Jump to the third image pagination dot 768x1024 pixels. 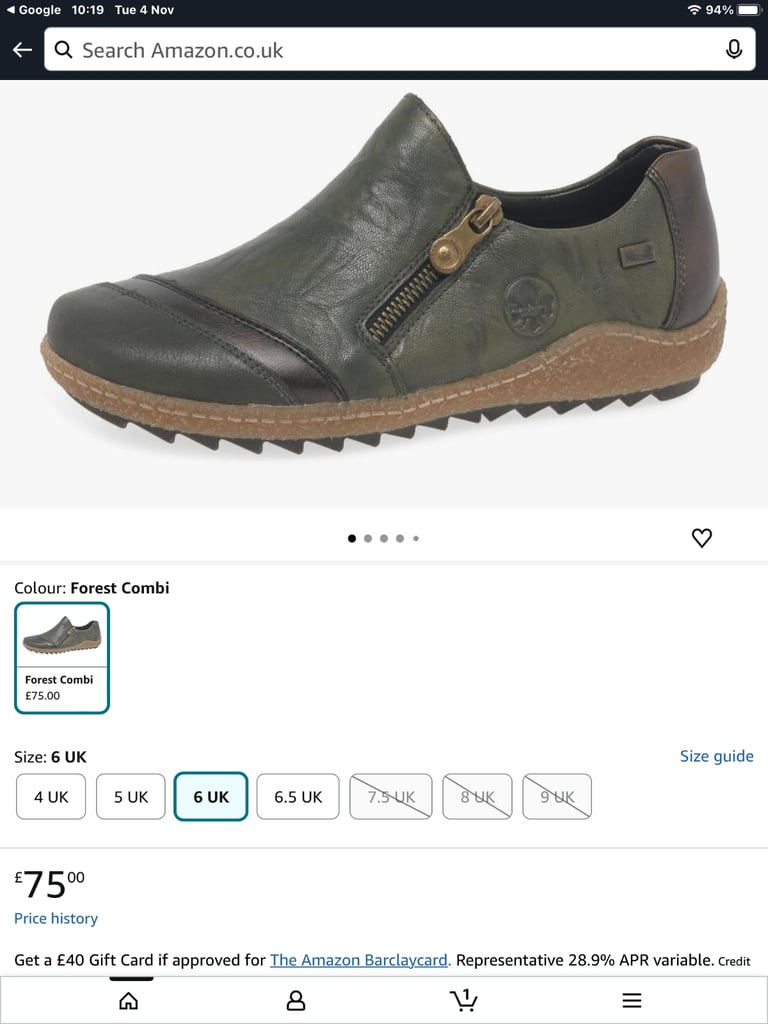[384, 538]
